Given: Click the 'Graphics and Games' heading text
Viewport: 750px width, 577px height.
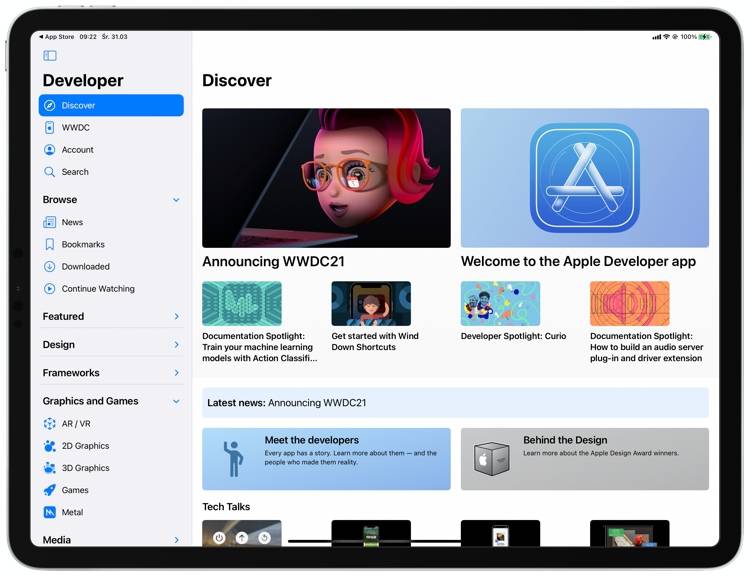Looking at the screenshot, I should 90,401.
